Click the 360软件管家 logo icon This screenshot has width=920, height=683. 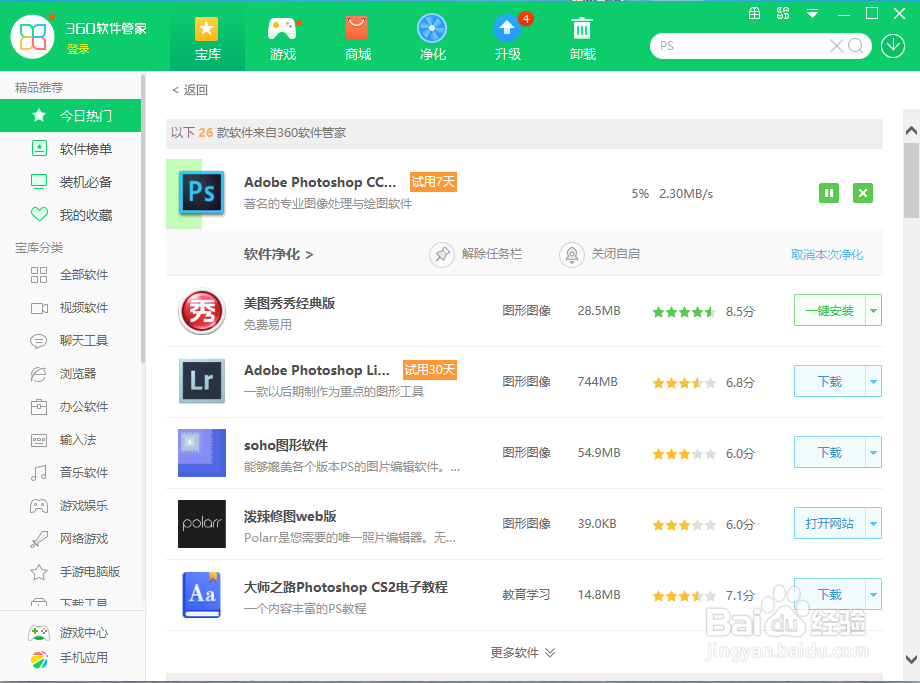pos(33,38)
